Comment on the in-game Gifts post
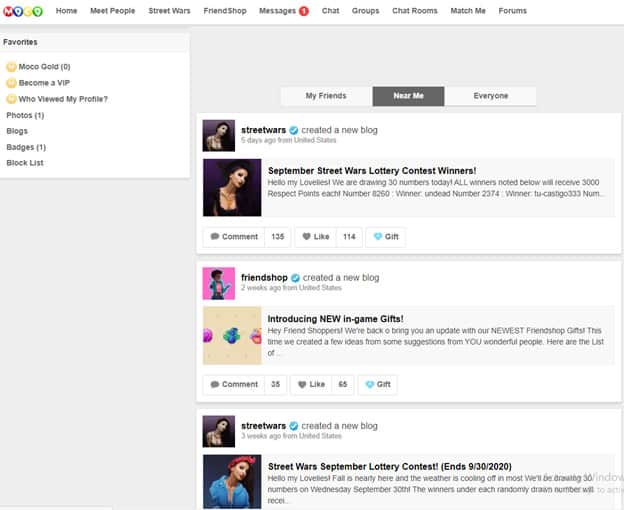 pos(234,384)
